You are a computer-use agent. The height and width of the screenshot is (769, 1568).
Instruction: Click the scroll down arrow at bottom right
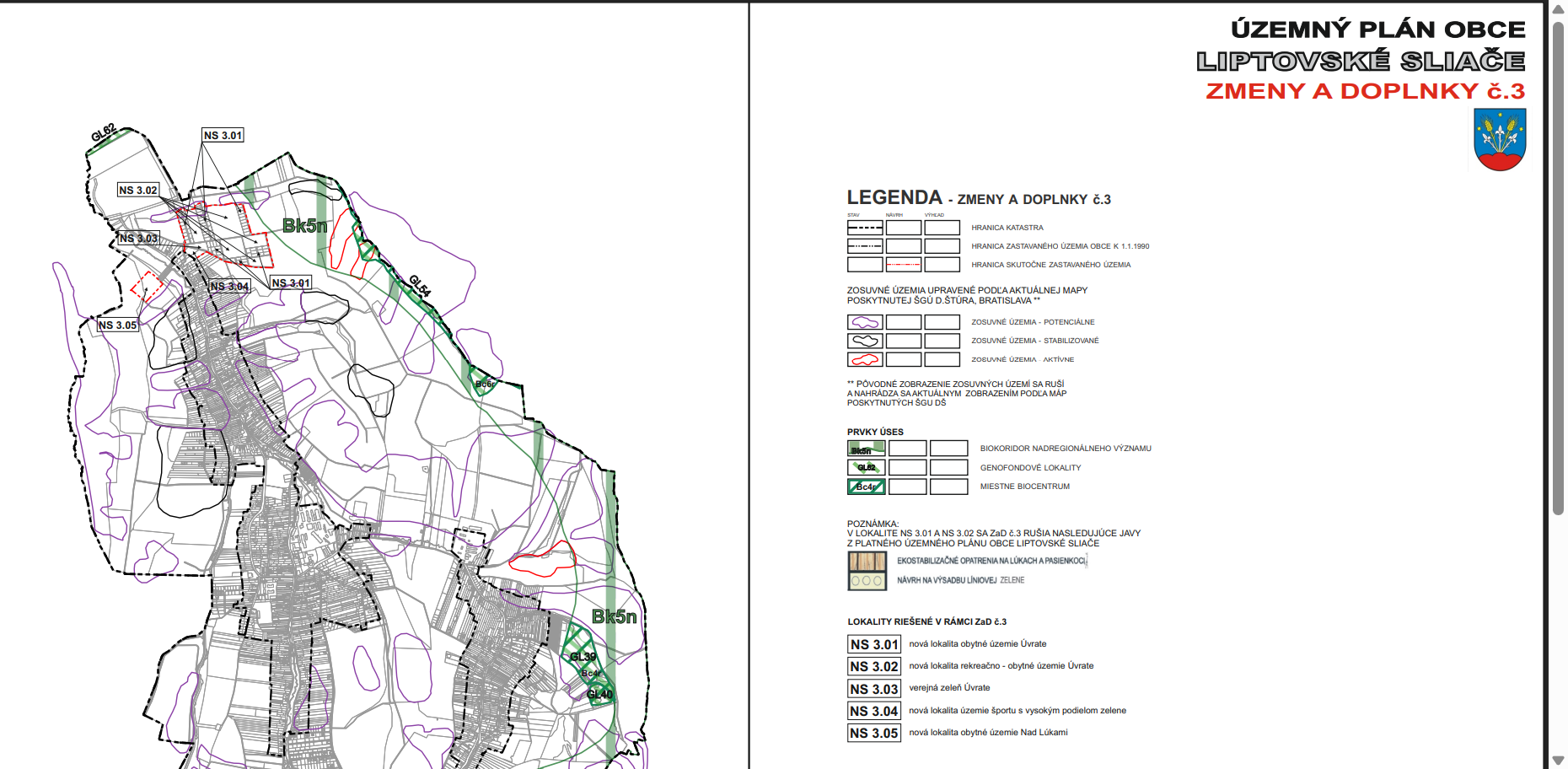[1558, 761]
